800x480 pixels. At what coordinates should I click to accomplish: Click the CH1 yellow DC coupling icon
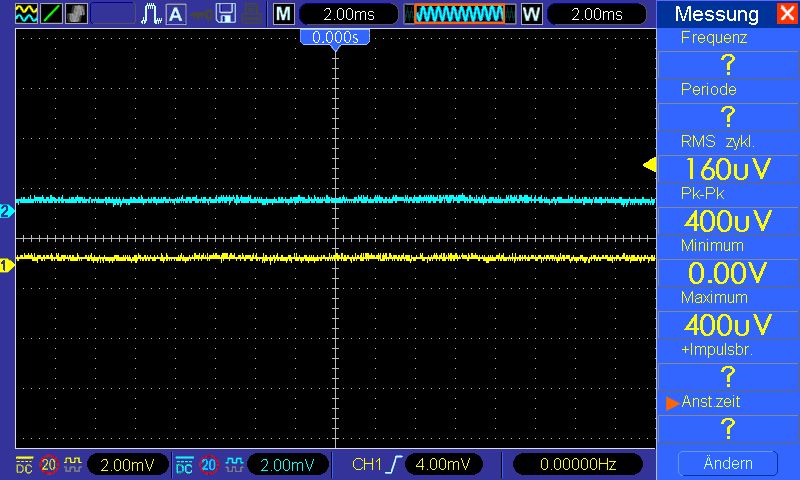coord(24,465)
